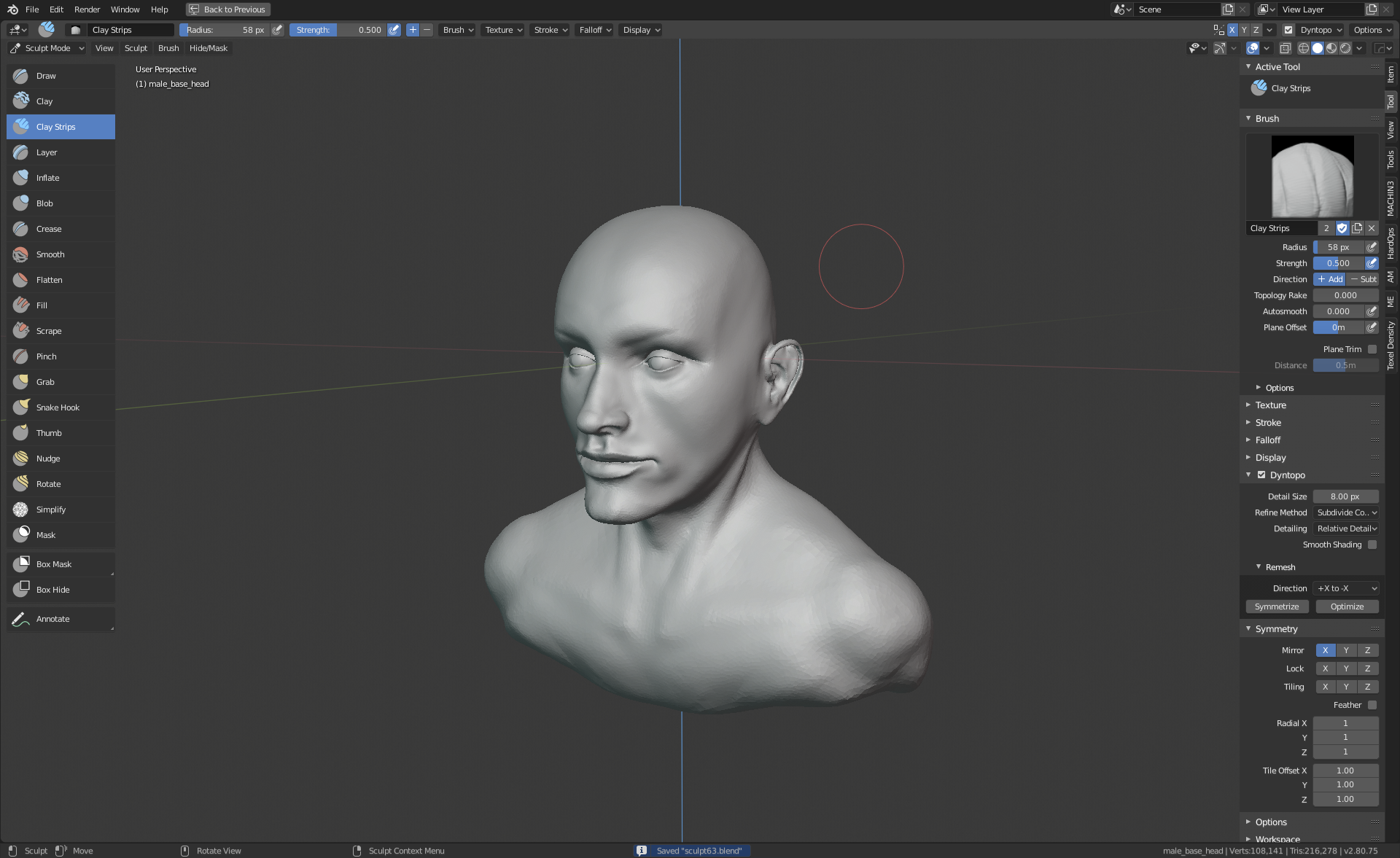Select the Crease sculpt tool
The width and height of the screenshot is (1400, 858).
click(x=50, y=229)
